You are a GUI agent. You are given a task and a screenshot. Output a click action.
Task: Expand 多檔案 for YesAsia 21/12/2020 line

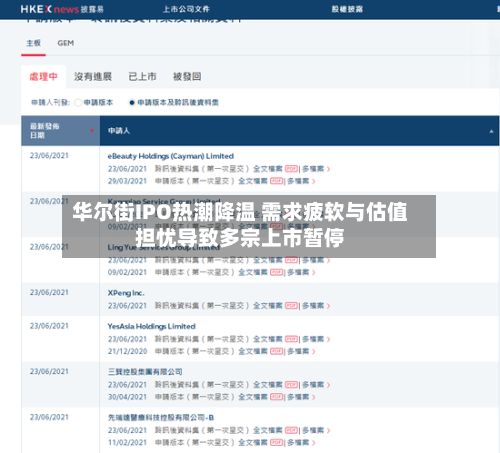click(x=301, y=351)
